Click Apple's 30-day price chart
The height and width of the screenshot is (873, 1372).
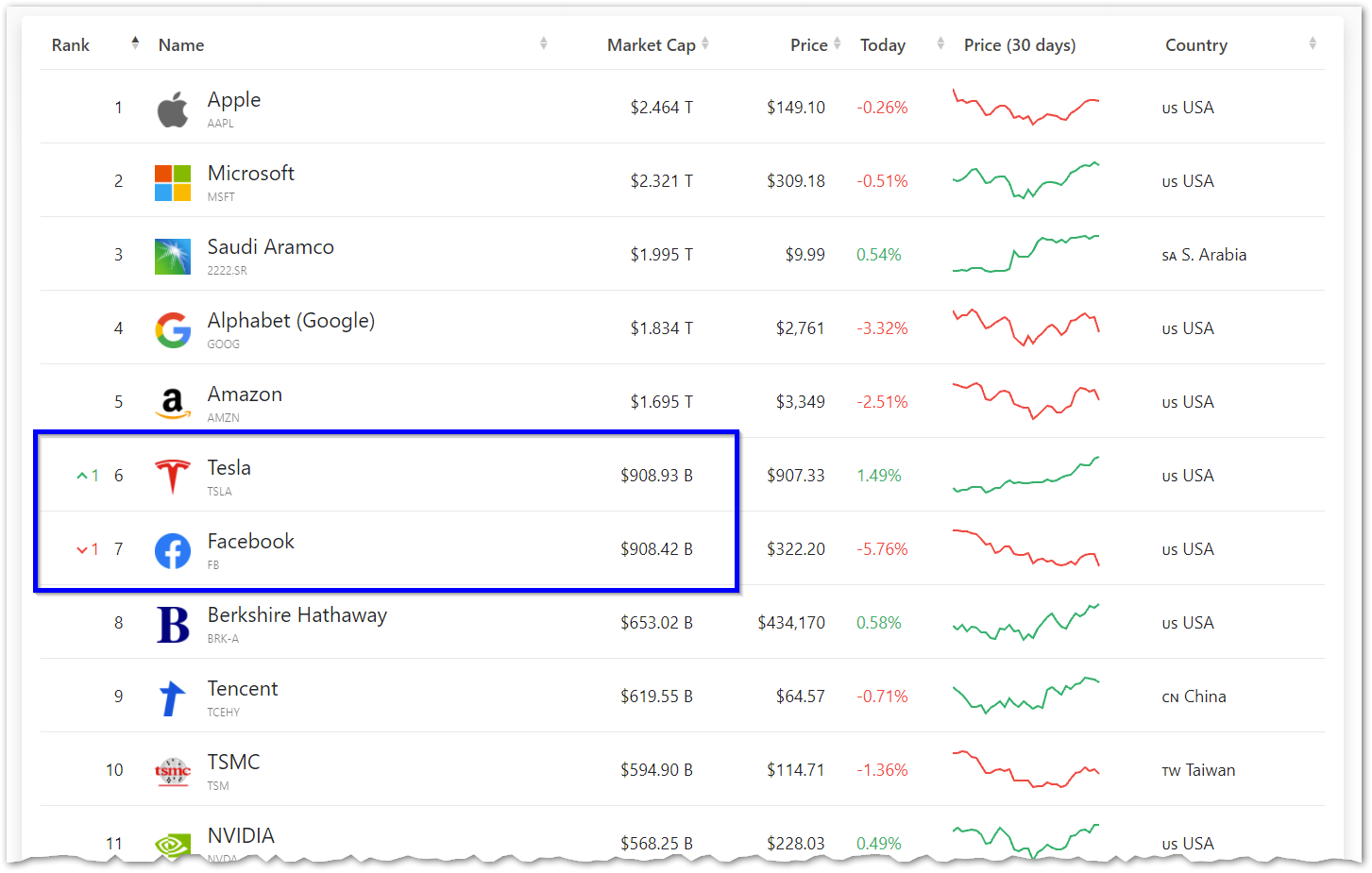1026,107
